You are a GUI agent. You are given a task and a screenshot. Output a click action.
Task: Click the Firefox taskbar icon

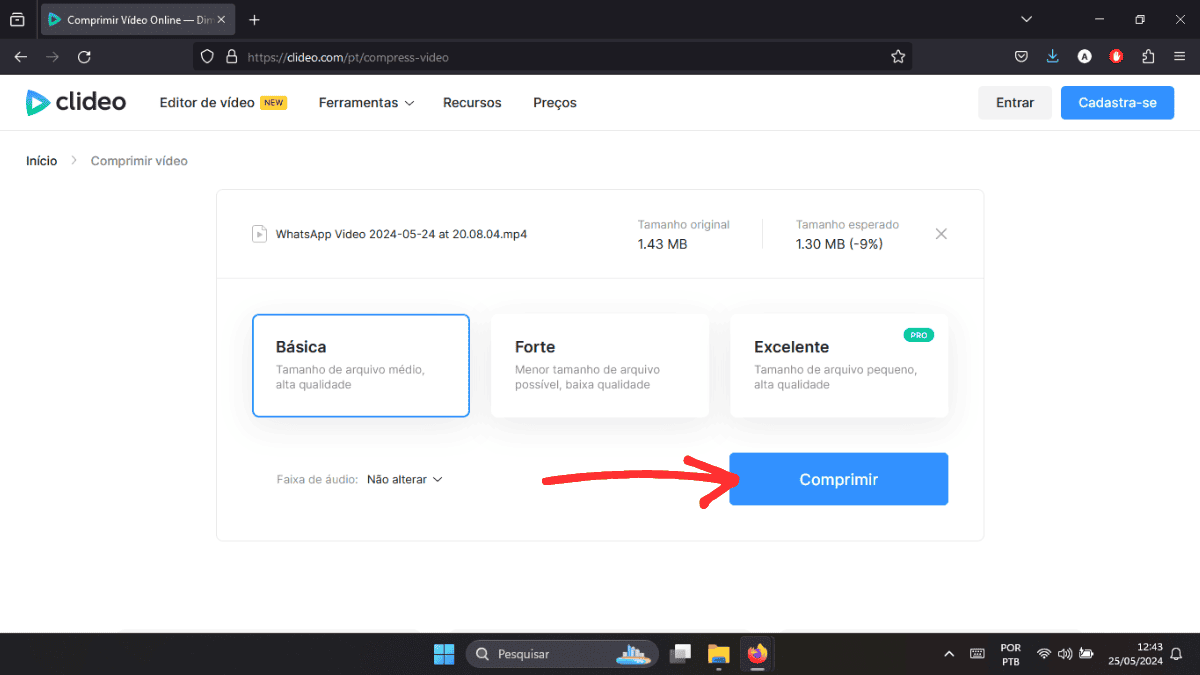click(757, 654)
